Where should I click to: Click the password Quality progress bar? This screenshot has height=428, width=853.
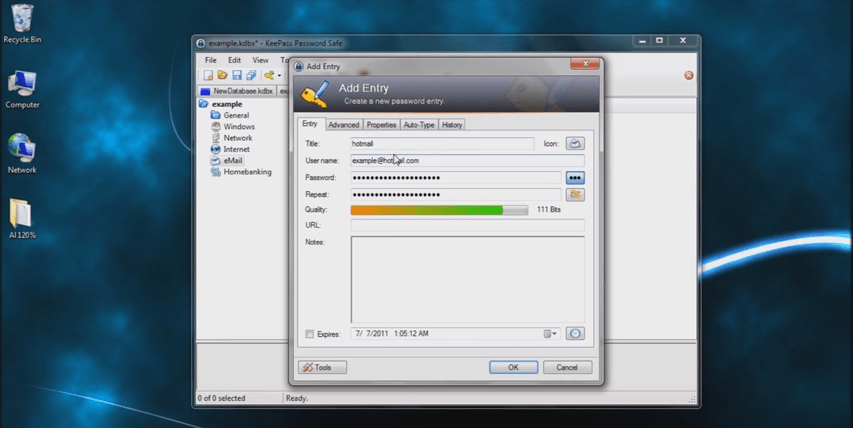pyautogui.click(x=439, y=210)
